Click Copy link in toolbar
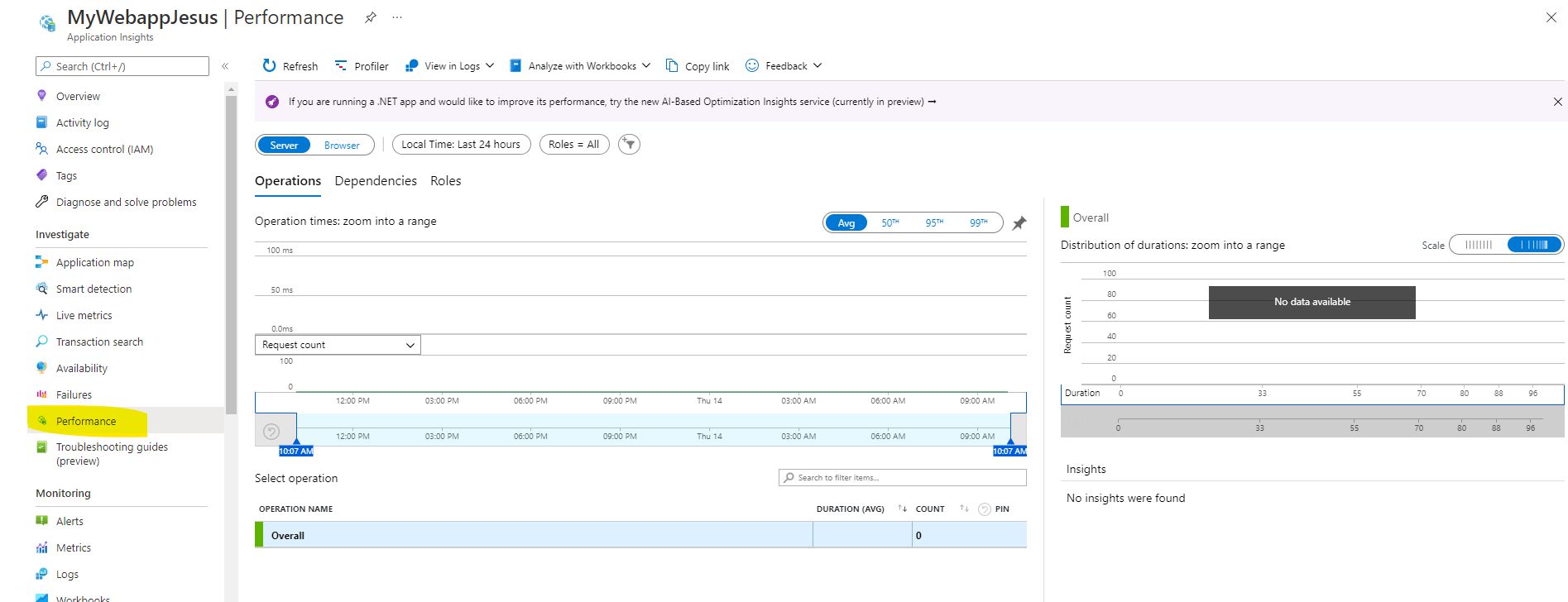Screen dimensions: 1568x602 [x=698, y=66]
